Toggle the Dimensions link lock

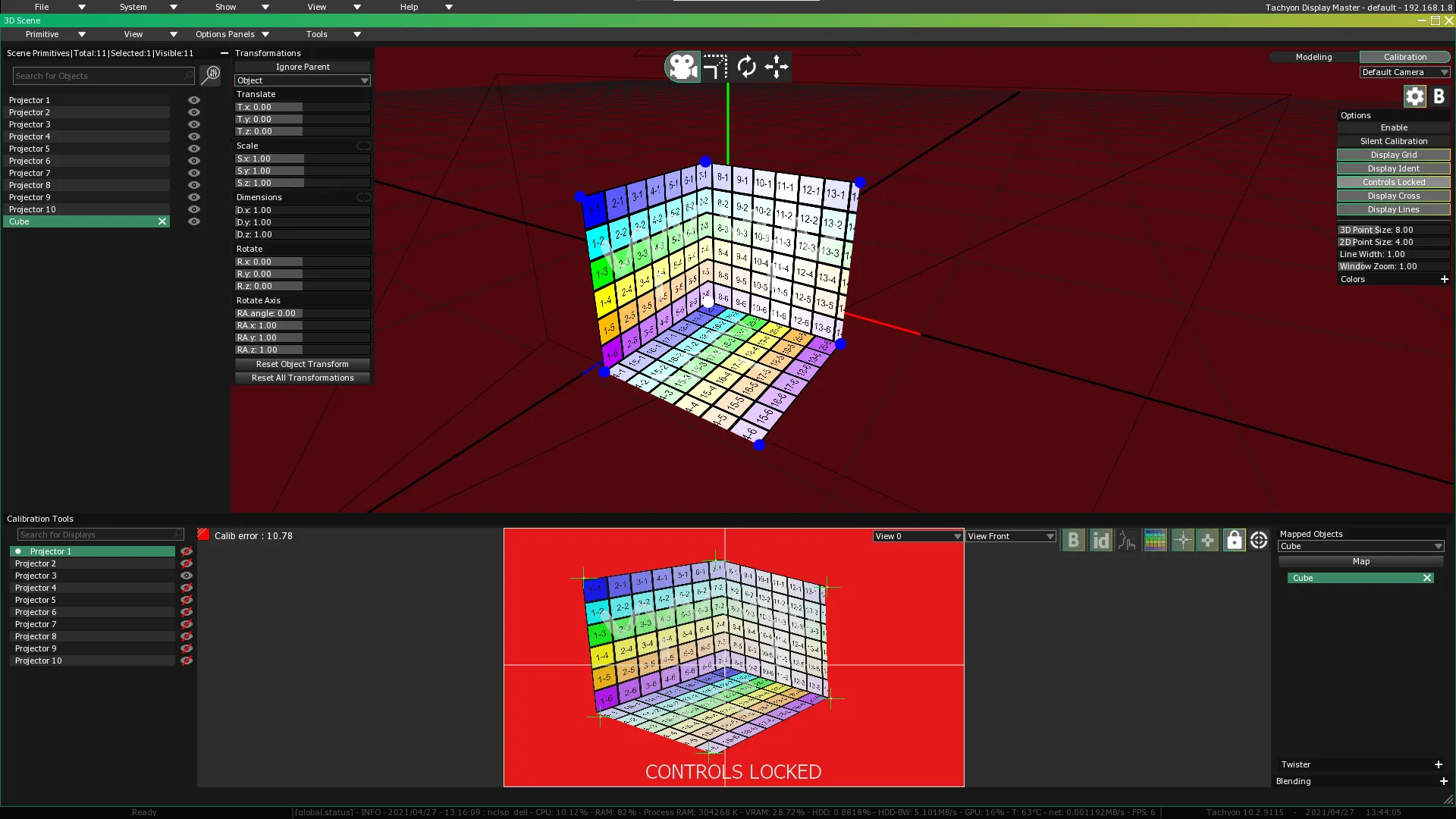pyautogui.click(x=363, y=197)
